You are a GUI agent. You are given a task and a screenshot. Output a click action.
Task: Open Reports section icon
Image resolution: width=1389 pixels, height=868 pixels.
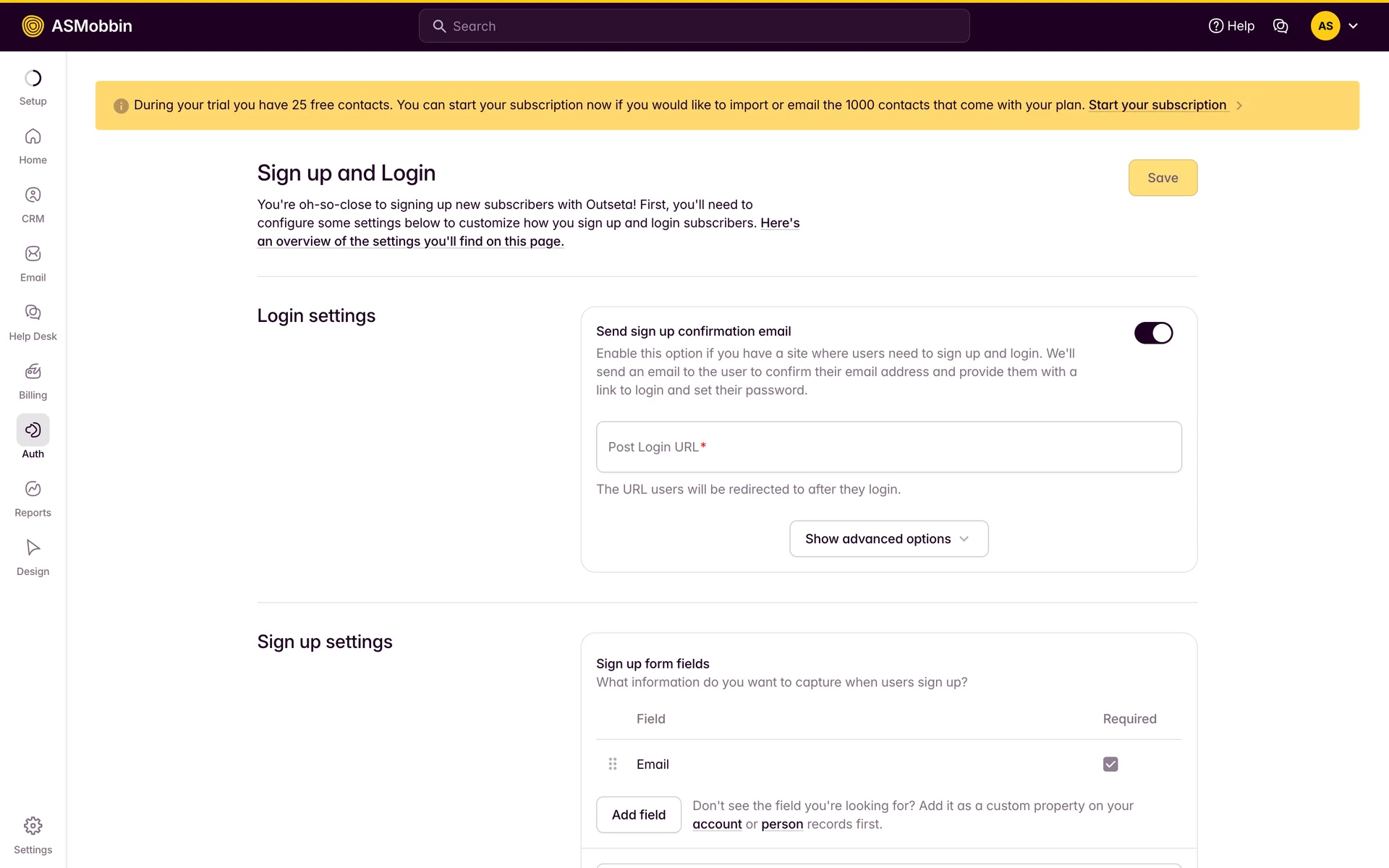(33, 489)
